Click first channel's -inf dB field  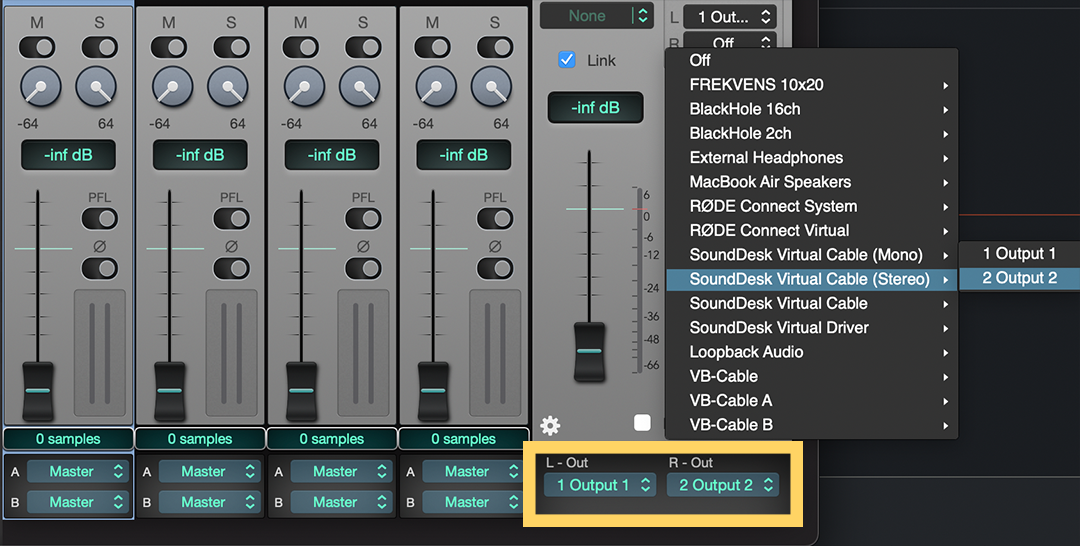(68, 155)
